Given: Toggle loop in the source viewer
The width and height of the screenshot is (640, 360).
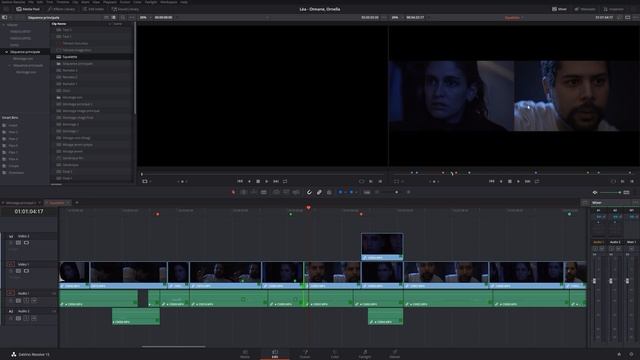Looking at the screenshot, I should [285, 181].
